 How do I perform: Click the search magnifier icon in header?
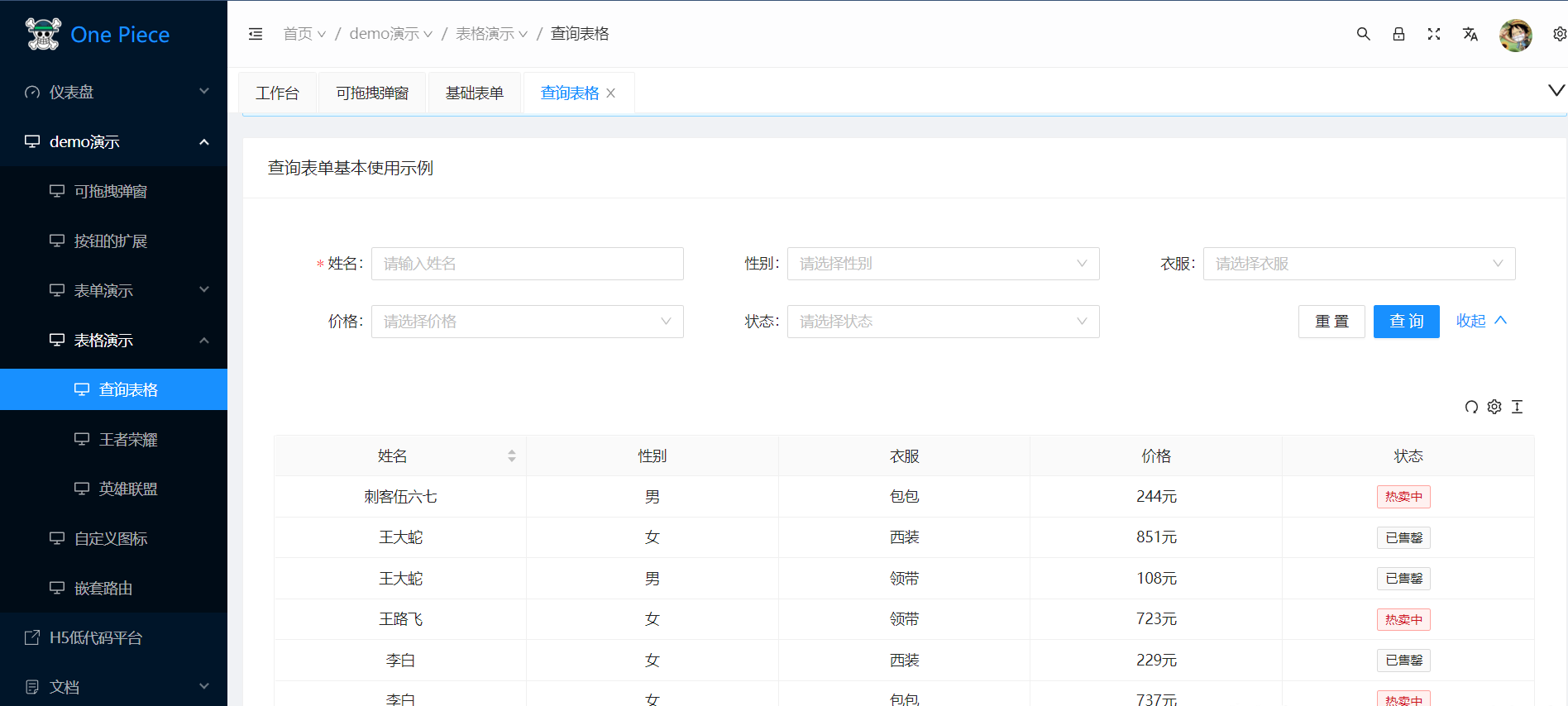click(x=1363, y=34)
